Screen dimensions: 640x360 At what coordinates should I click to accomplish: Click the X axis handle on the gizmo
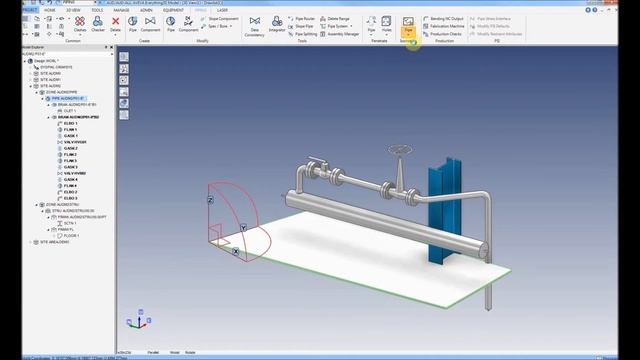pyautogui.click(x=236, y=251)
